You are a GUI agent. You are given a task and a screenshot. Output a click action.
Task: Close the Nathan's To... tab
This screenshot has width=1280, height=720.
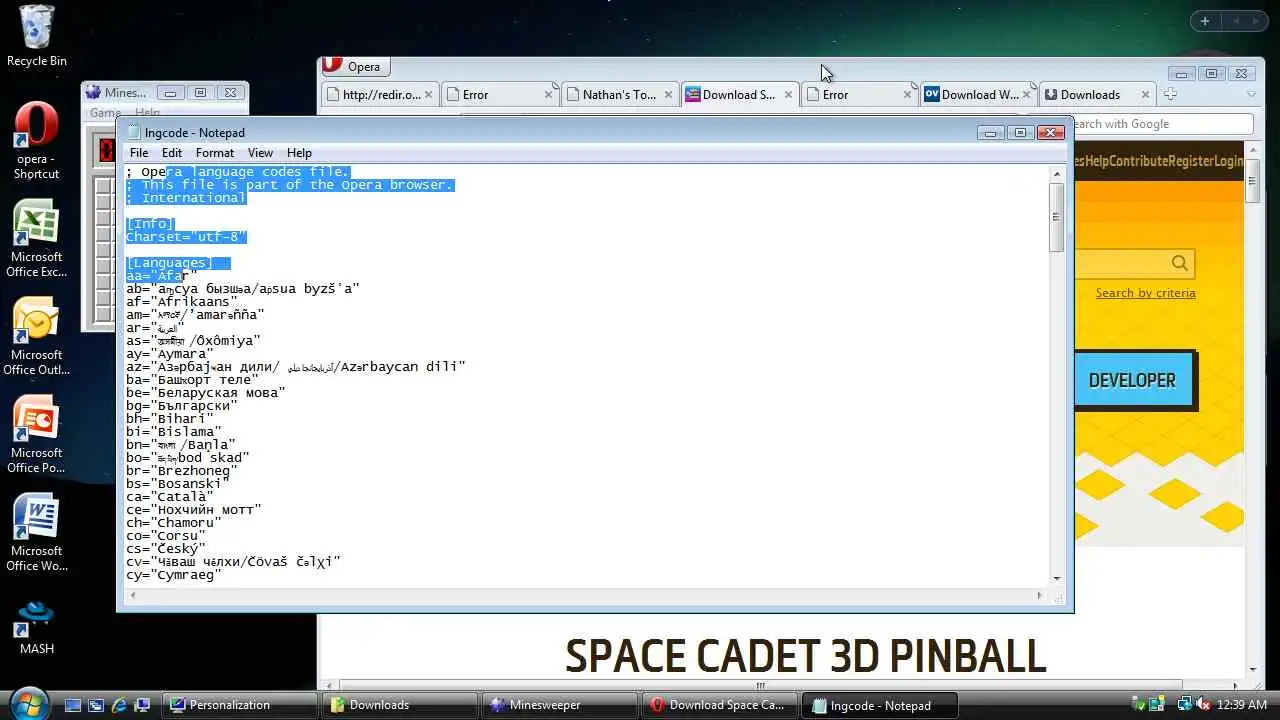pyautogui.click(x=668, y=94)
